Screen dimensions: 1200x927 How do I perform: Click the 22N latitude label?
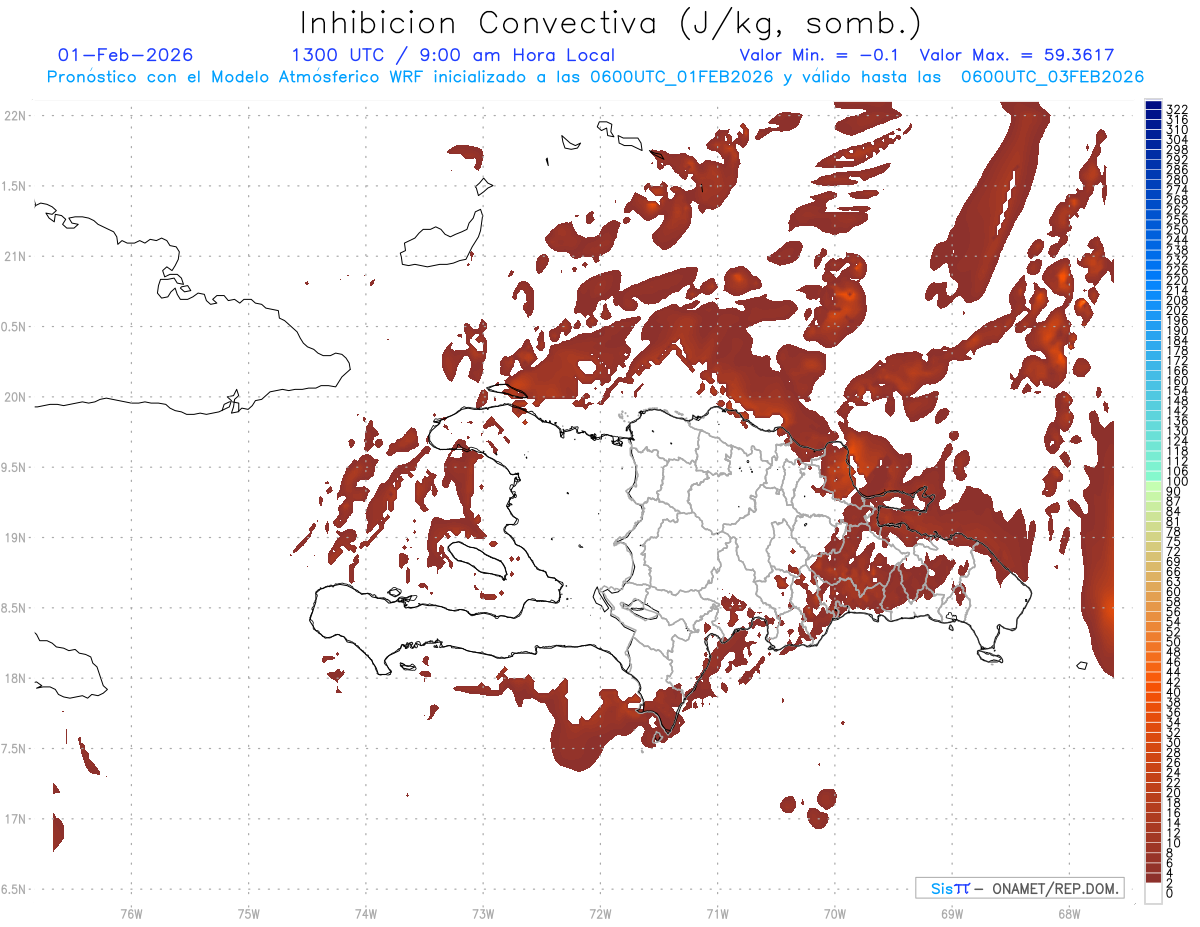[x=15, y=116]
